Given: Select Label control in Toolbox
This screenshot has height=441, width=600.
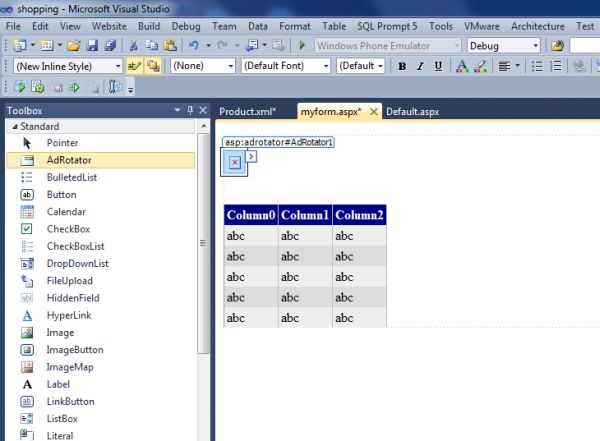Looking at the screenshot, I should (x=100, y=384).
